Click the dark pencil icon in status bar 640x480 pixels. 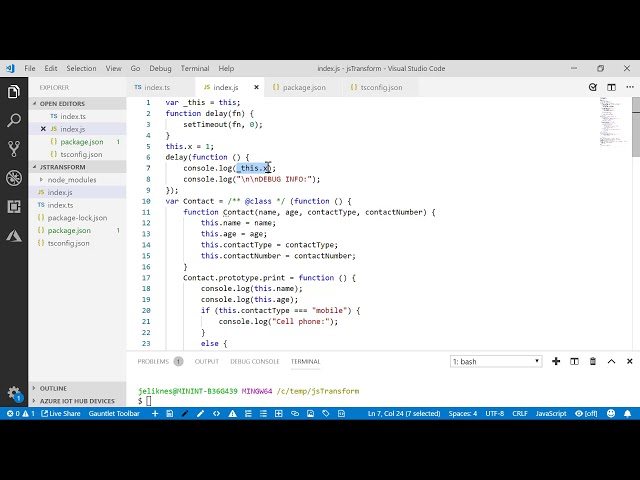pos(185,413)
